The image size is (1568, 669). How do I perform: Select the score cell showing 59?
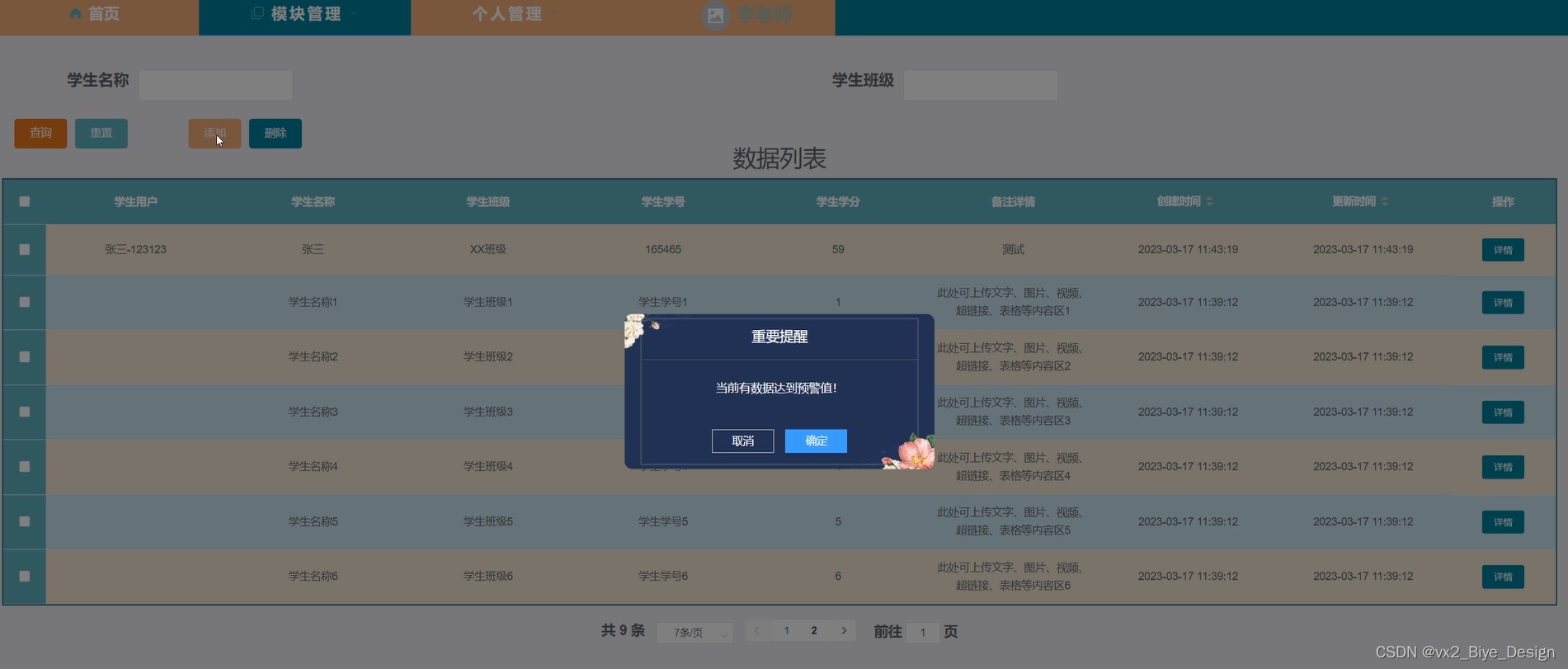(838, 249)
